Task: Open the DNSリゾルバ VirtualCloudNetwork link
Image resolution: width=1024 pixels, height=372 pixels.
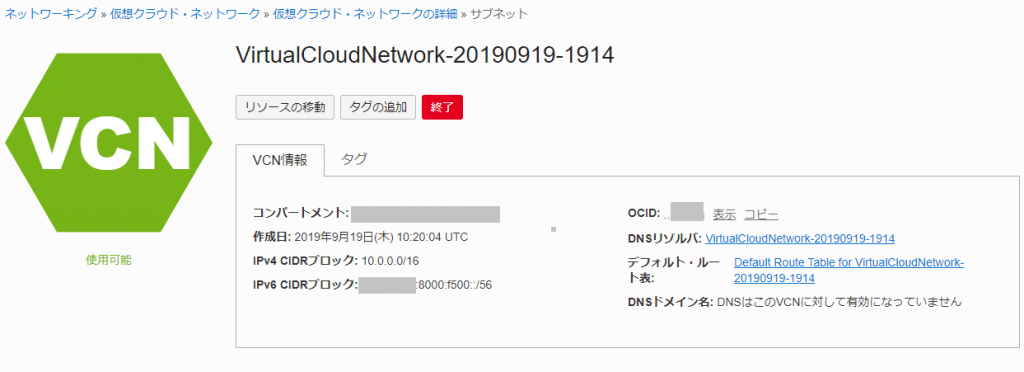Action: coord(800,238)
